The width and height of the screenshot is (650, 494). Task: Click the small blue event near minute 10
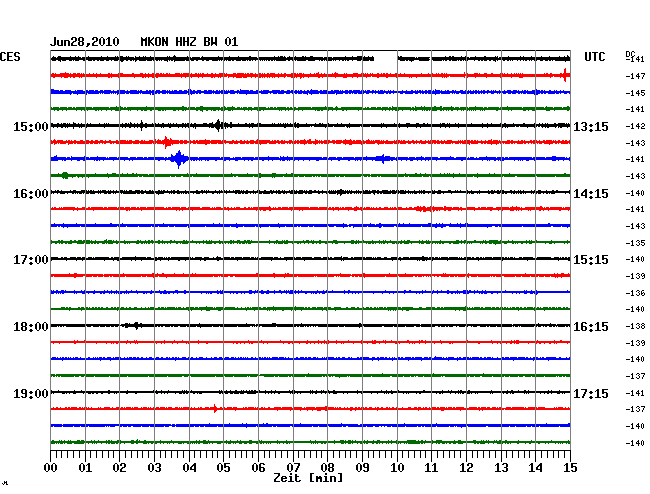[x=383, y=158]
